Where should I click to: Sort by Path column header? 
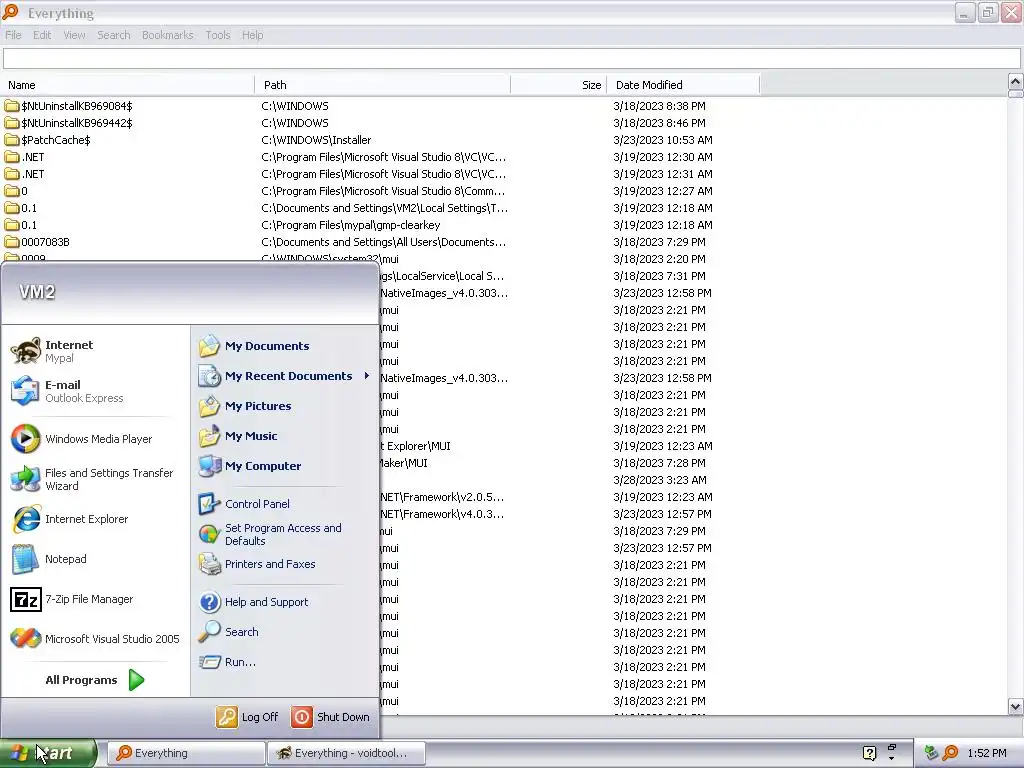pyautogui.click(x=383, y=85)
